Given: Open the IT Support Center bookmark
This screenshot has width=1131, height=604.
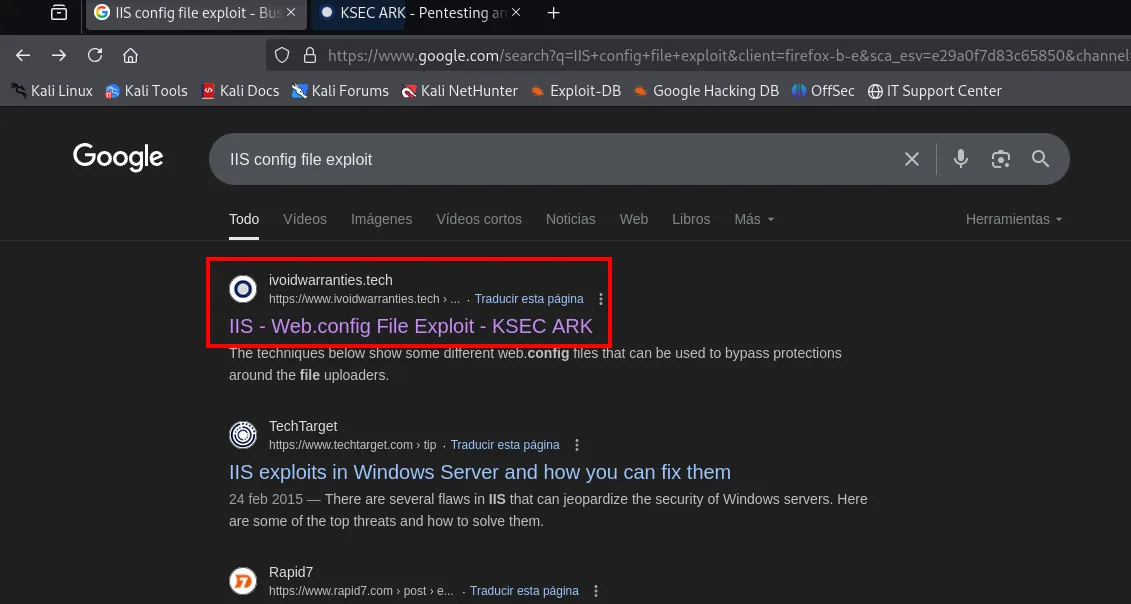Looking at the screenshot, I should (935, 91).
